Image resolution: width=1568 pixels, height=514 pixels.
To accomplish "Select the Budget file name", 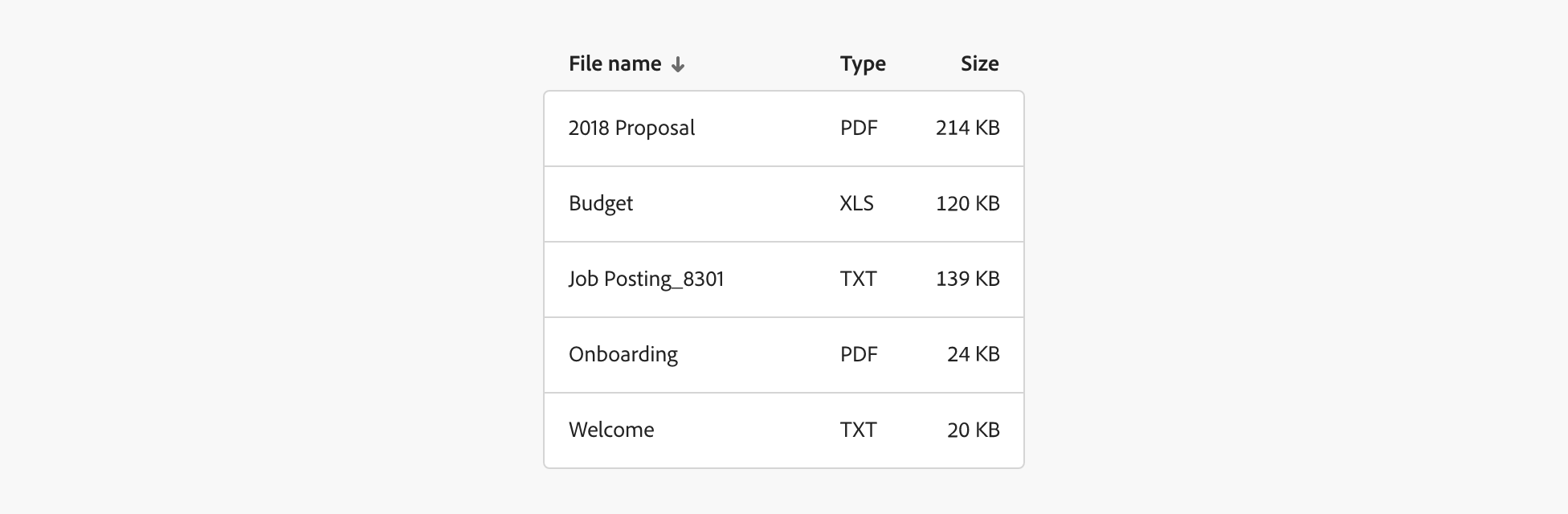I will [x=601, y=204].
